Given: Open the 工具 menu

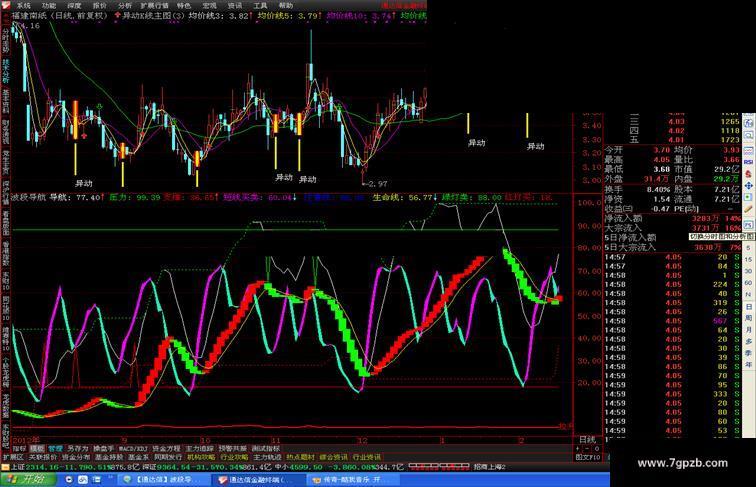Looking at the screenshot, I should pyautogui.click(x=260, y=5).
